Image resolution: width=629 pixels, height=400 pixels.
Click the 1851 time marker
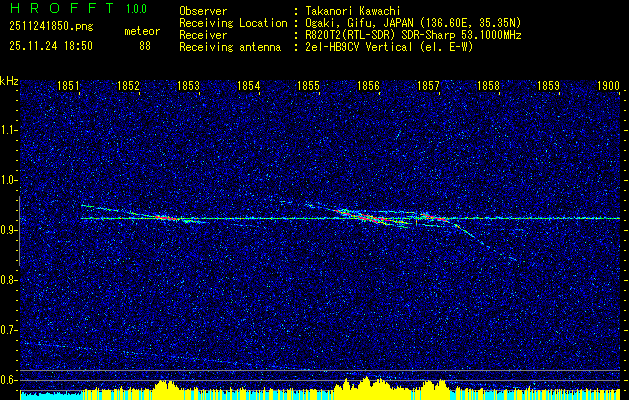pyautogui.click(x=68, y=85)
